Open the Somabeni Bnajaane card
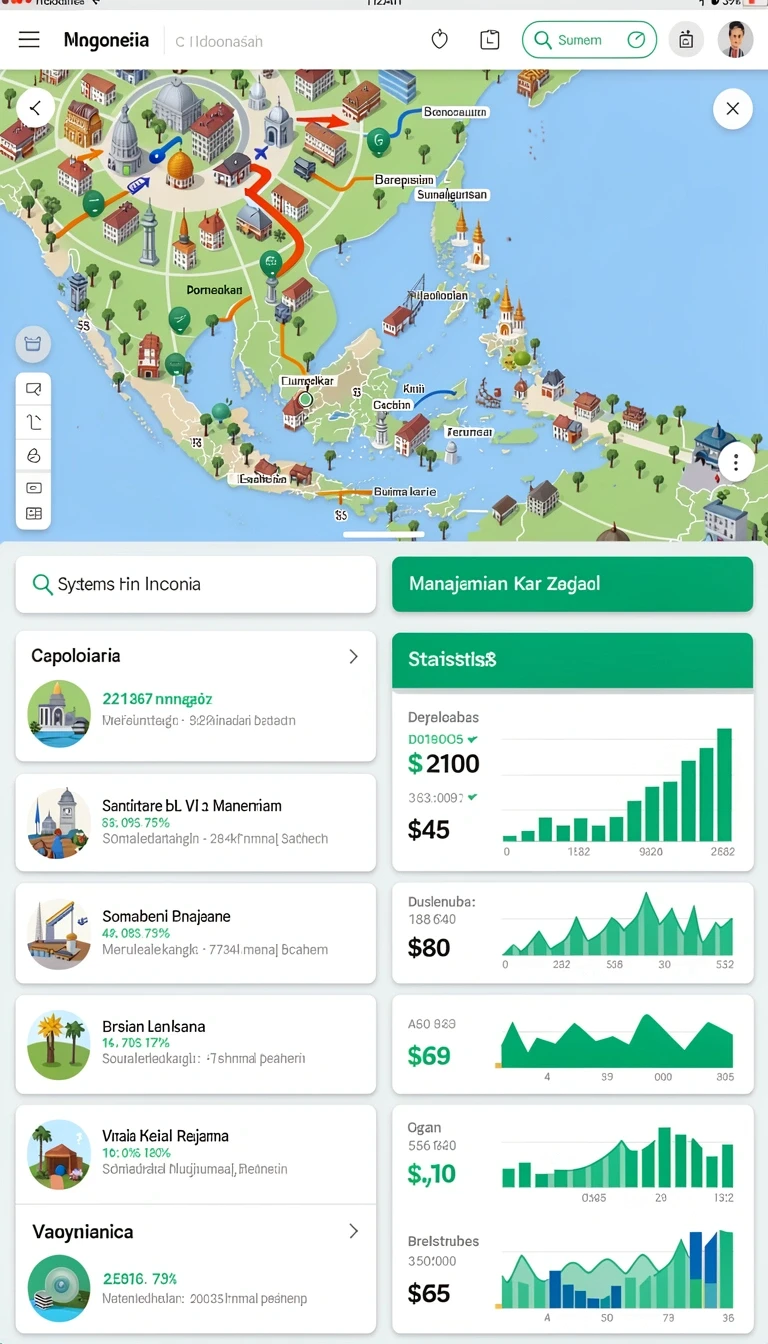The height and width of the screenshot is (1344, 768). [196, 933]
